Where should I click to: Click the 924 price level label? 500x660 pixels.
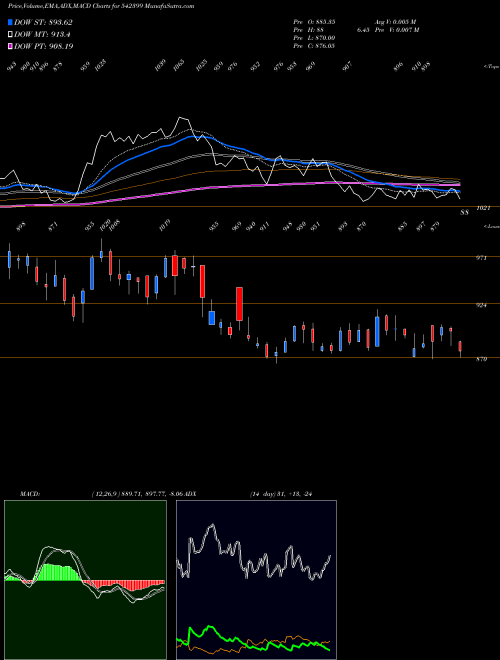tap(481, 305)
